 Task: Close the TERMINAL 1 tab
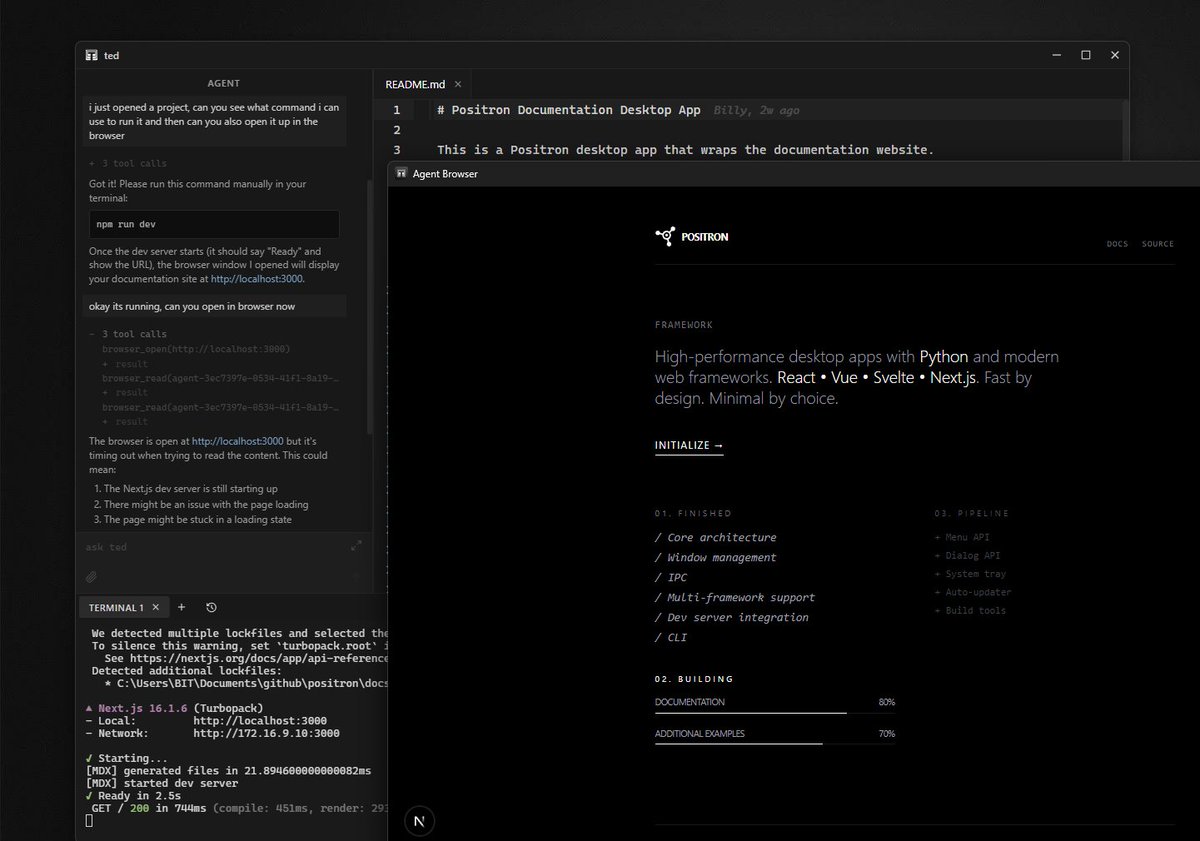pyautogui.click(x=155, y=608)
